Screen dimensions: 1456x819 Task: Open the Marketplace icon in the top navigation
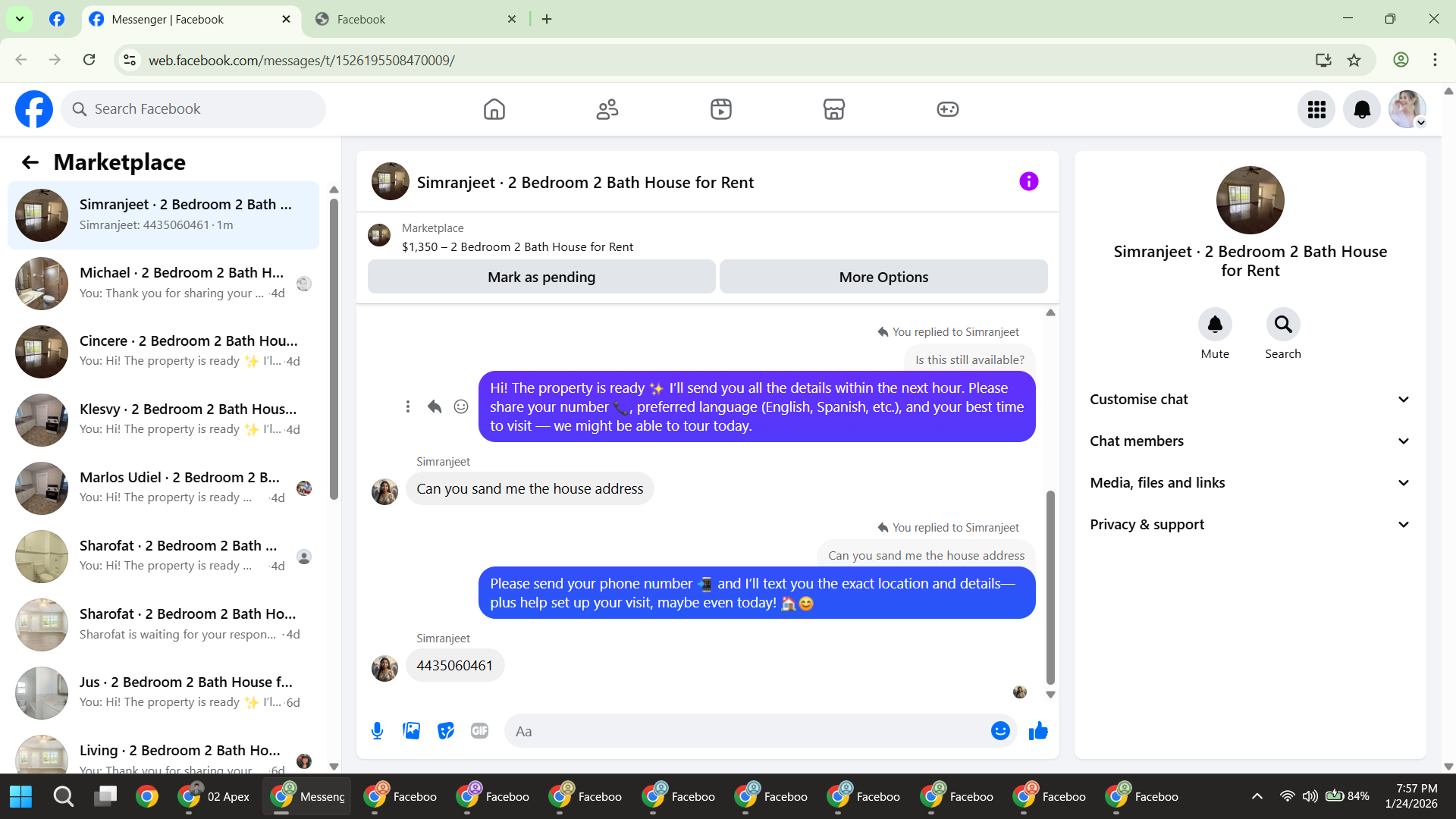pos(833,109)
